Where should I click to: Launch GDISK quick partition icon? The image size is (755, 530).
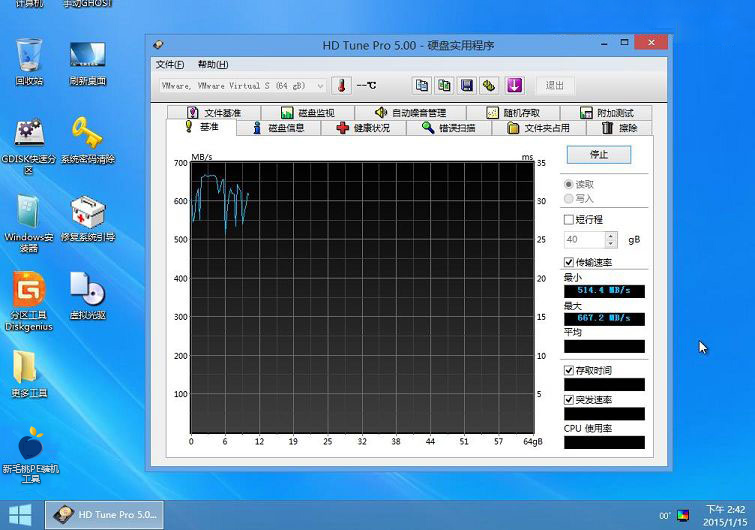(29, 146)
